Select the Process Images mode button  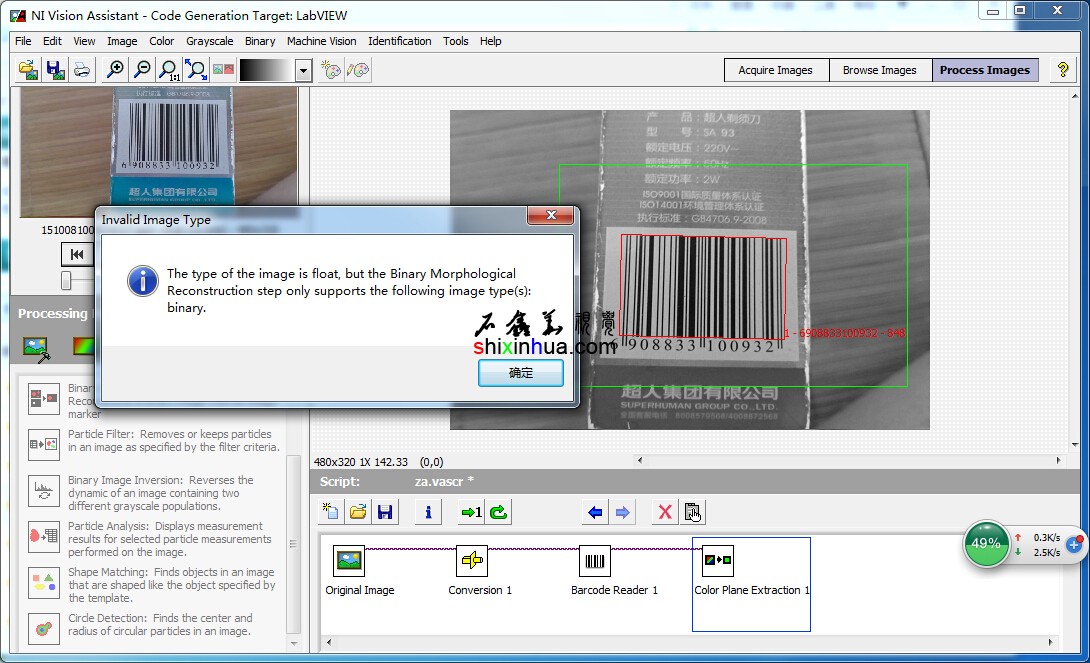[x=984, y=70]
